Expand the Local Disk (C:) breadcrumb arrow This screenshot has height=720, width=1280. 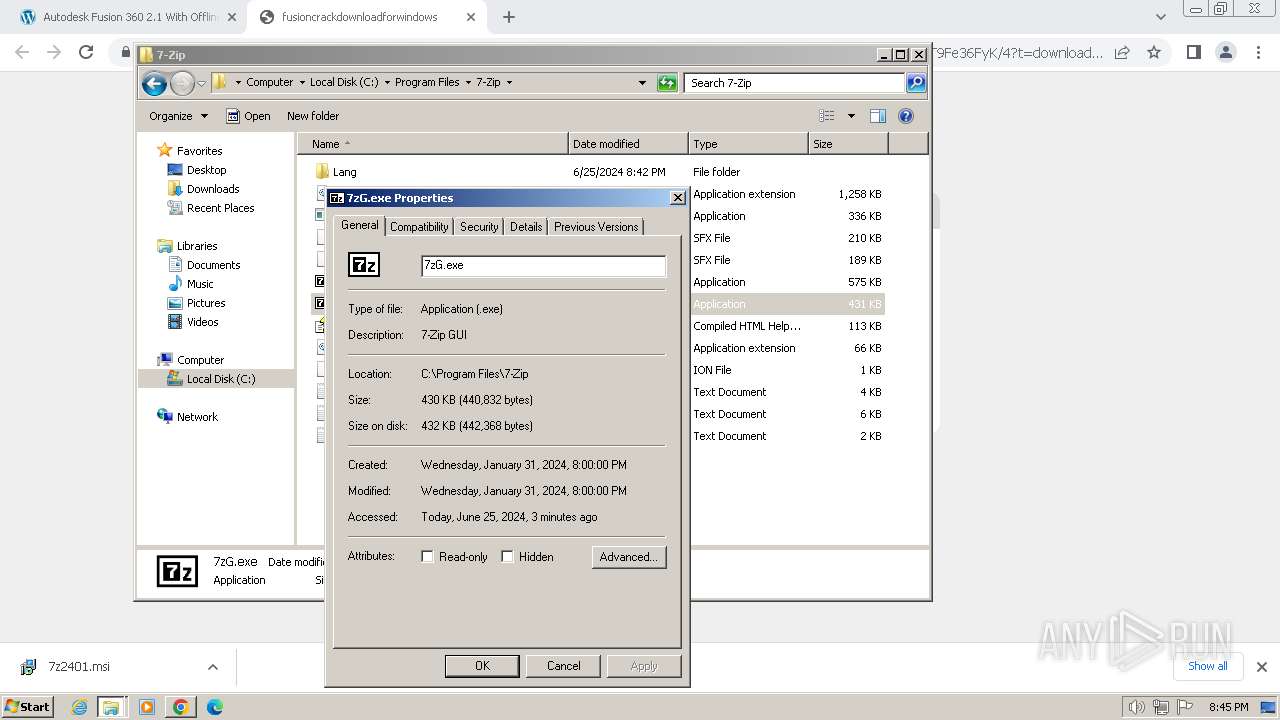(387, 83)
